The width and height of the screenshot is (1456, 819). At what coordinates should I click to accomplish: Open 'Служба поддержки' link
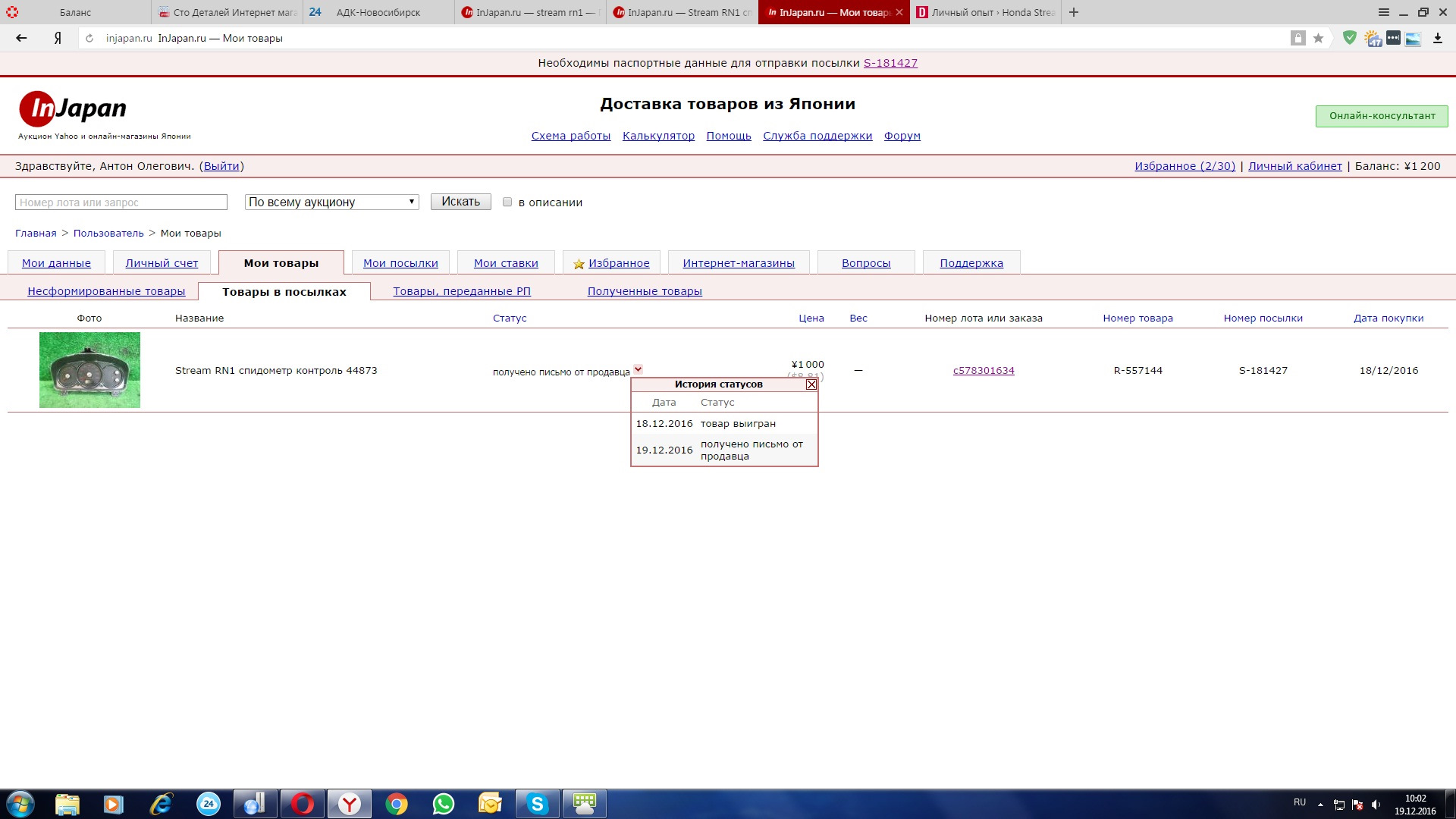817,136
